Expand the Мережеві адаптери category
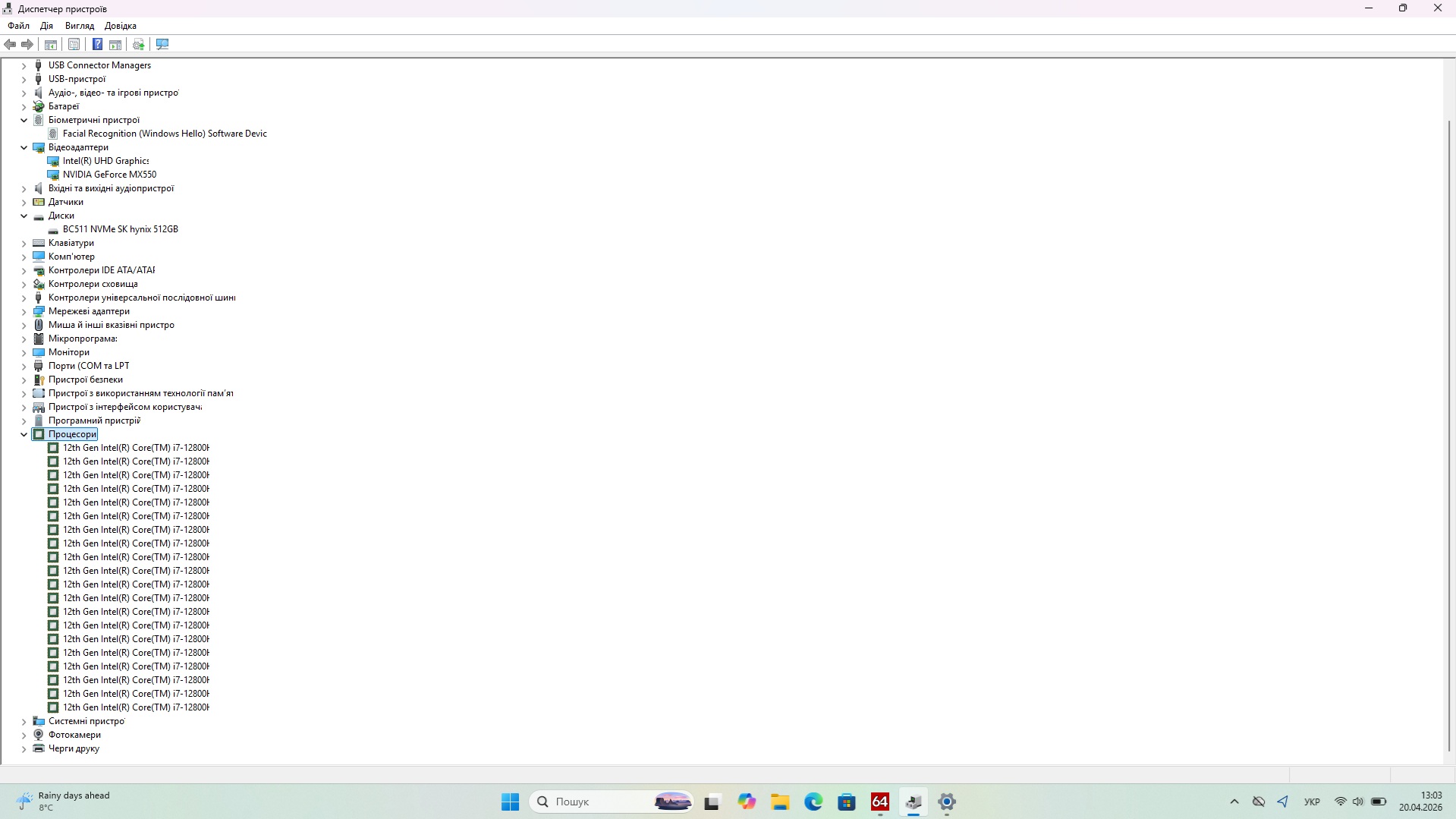 click(x=24, y=312)
